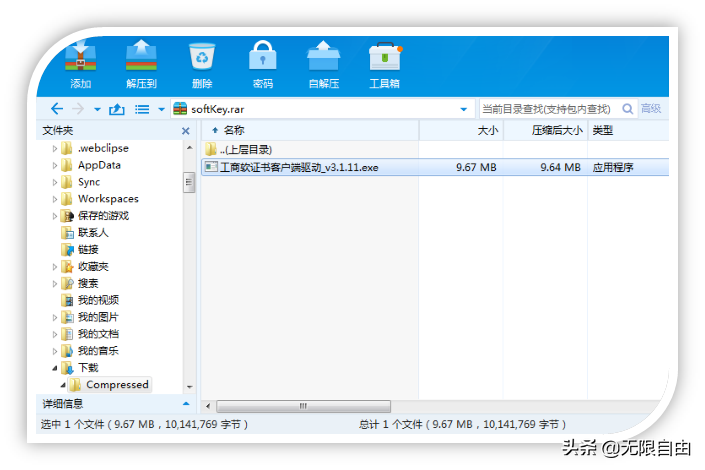Collapse the 详细信息 details panel
The height and width of the screenshot is (470, 705).
(184, 404)
